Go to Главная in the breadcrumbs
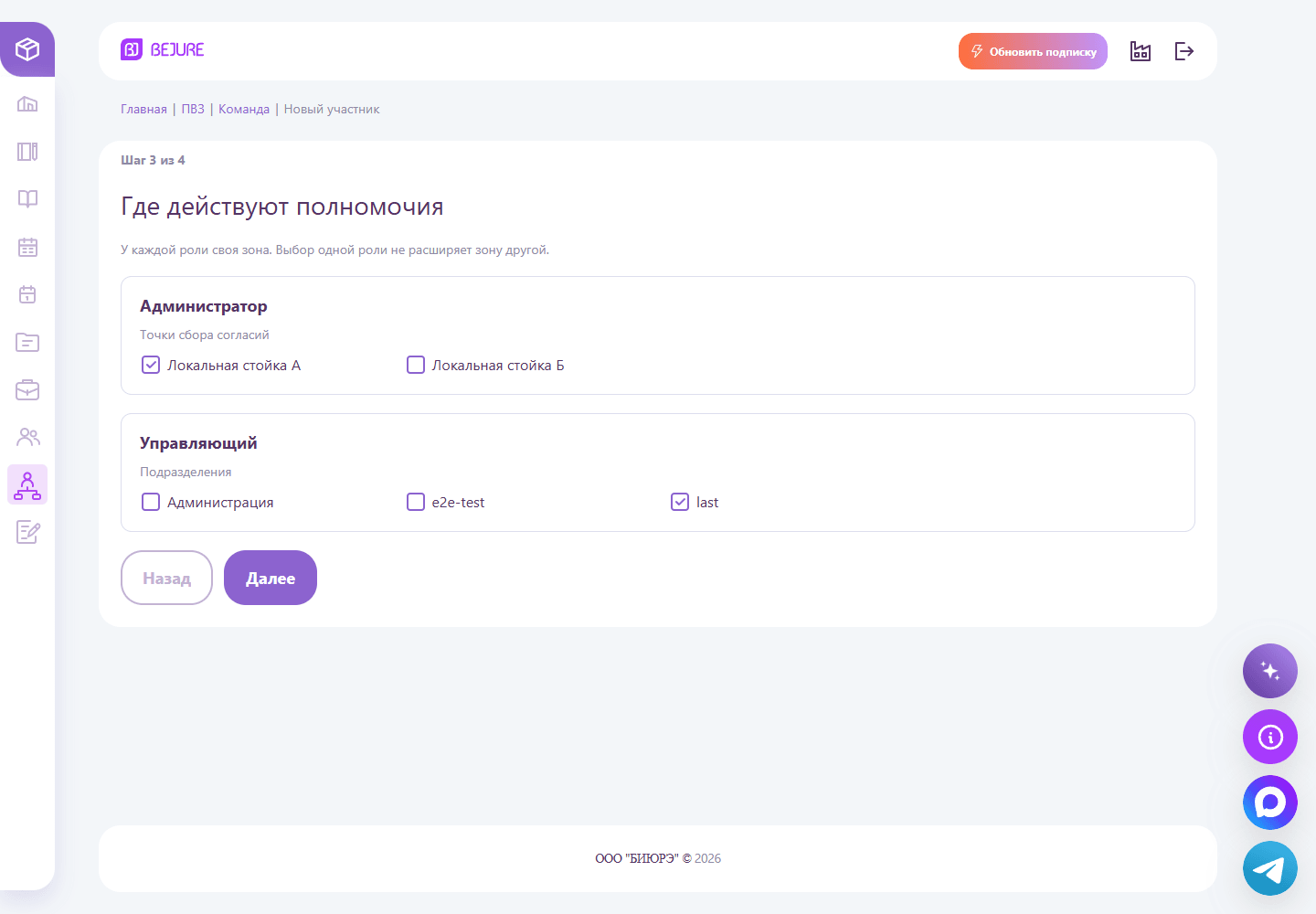1316x914 pixels. tap(143, 109)
